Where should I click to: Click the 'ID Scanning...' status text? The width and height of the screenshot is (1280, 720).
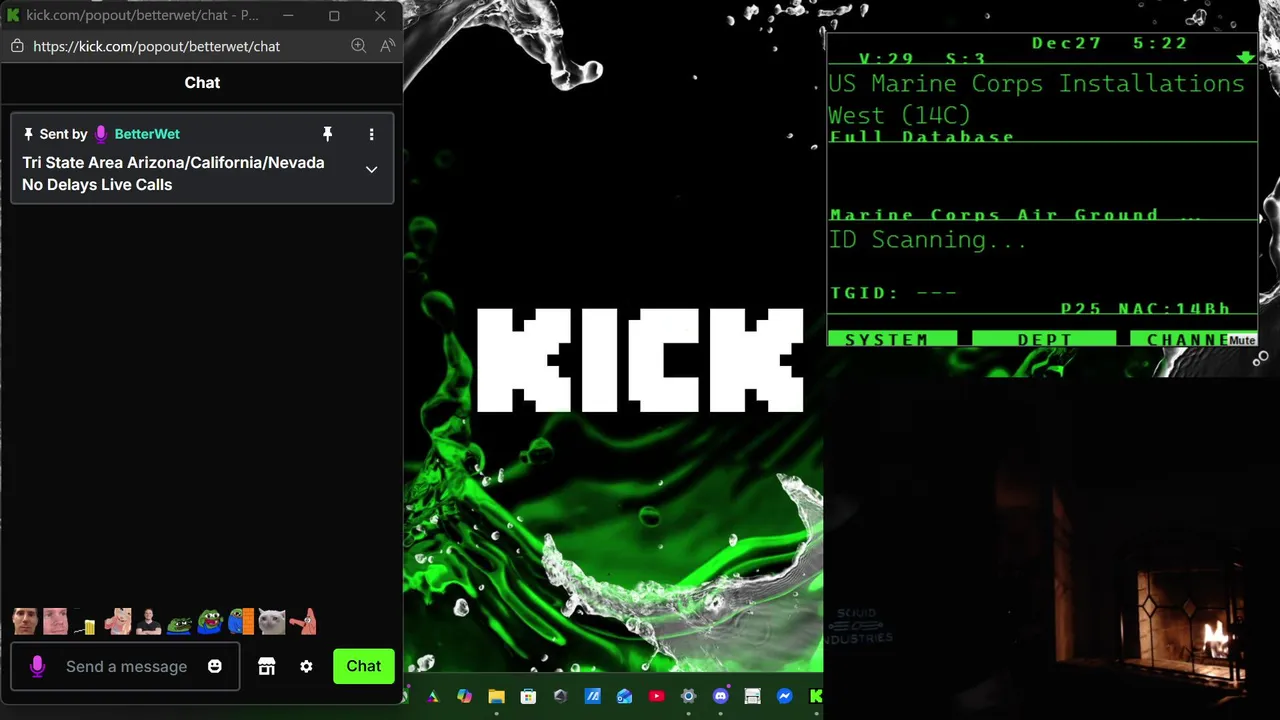tap(928, 240)
